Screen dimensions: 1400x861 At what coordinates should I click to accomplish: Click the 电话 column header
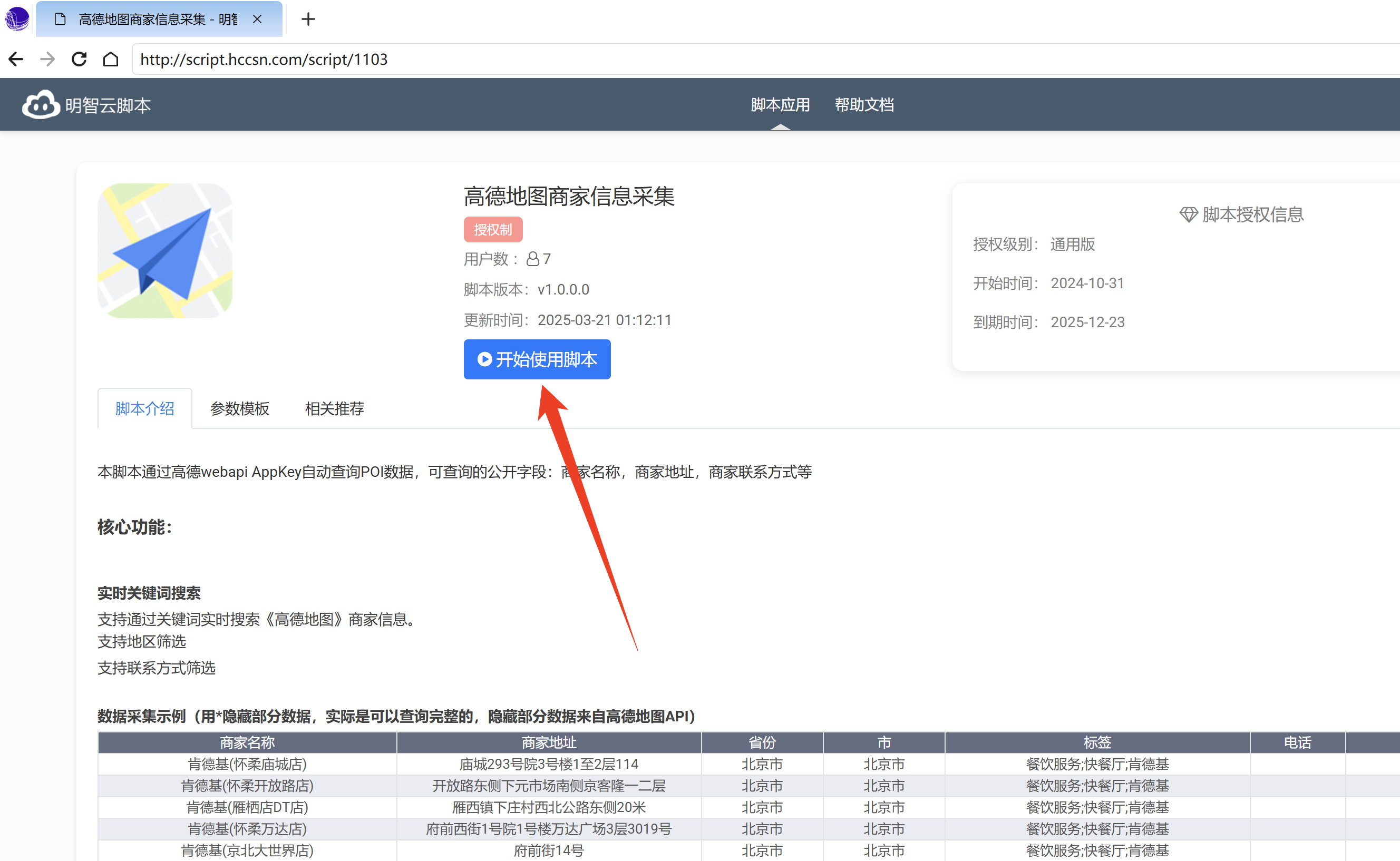point(1298,742)
